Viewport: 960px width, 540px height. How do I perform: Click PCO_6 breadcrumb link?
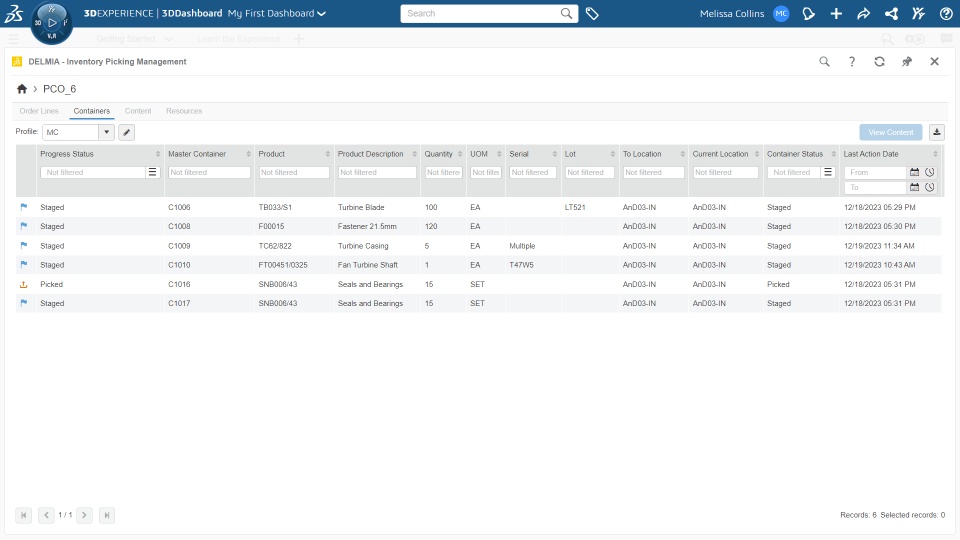(59, 89)
